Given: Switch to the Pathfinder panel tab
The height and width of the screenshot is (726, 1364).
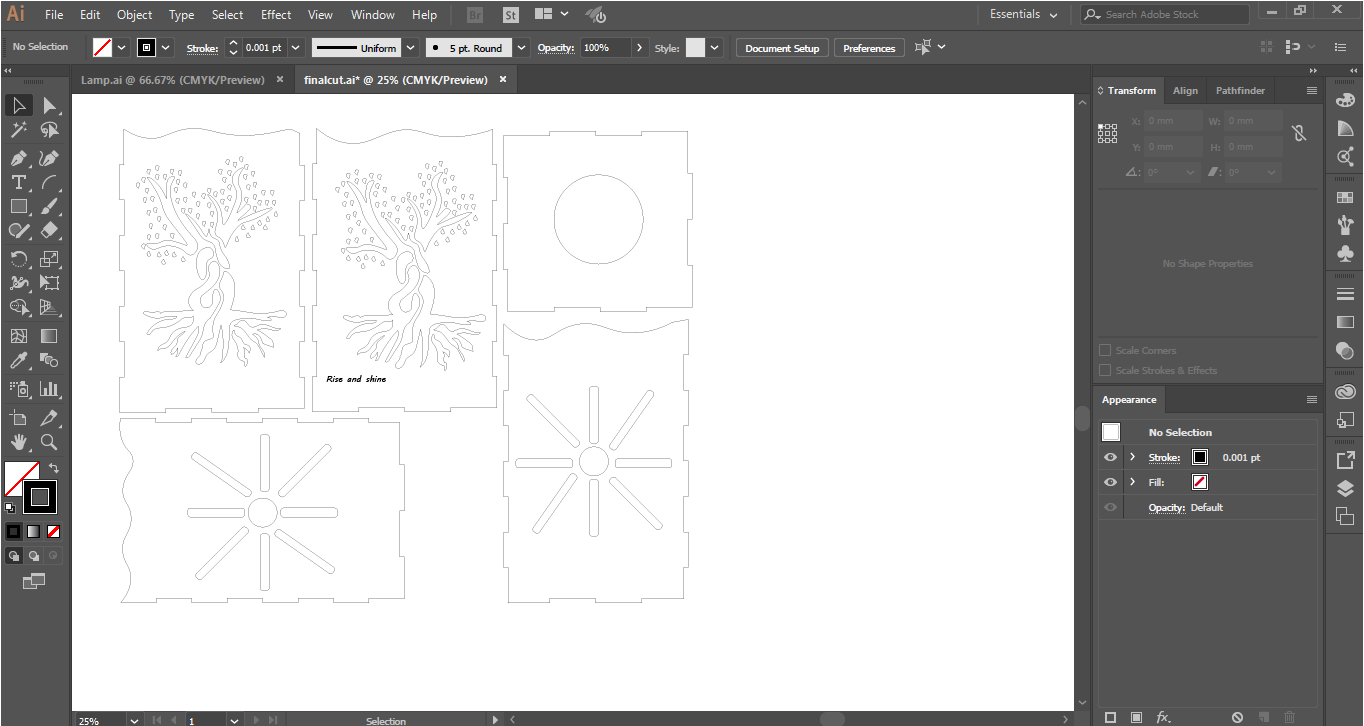Looking at the screenshot, I should (1240, 91).
